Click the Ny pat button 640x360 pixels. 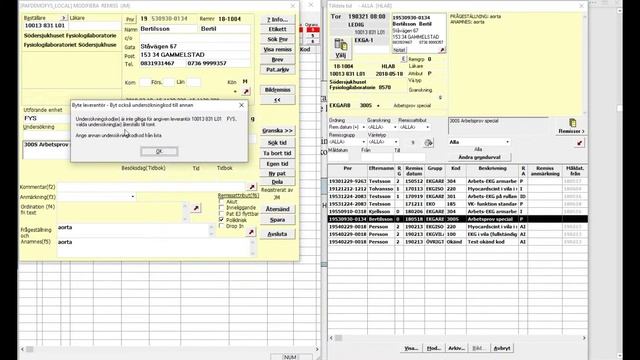point(278,173)
